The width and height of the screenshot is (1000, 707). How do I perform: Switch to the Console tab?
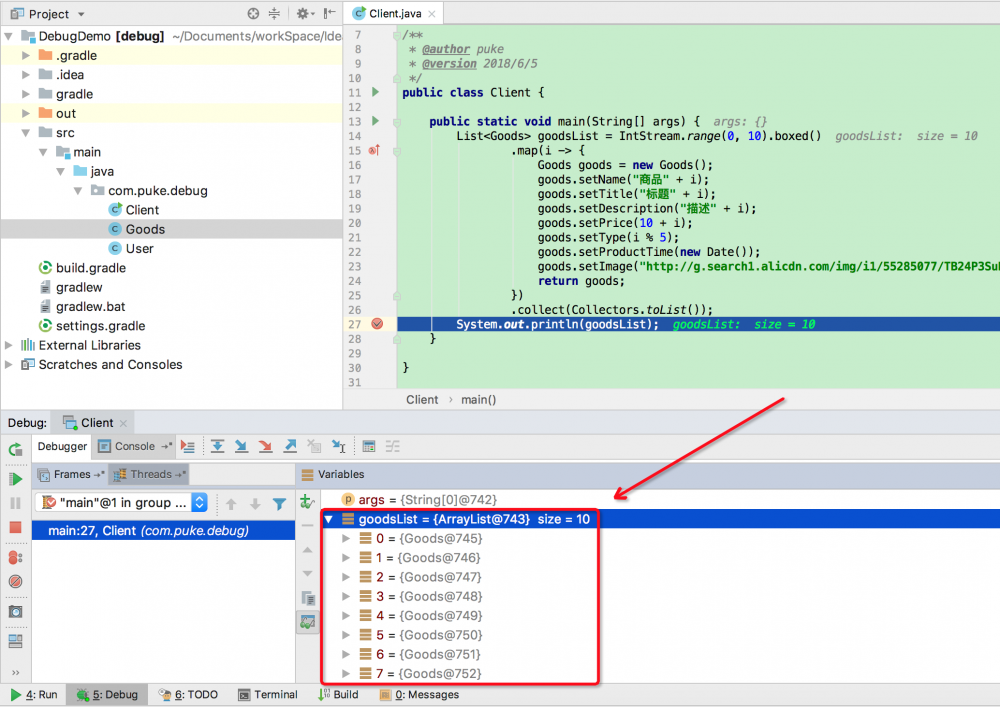(134, 446)
